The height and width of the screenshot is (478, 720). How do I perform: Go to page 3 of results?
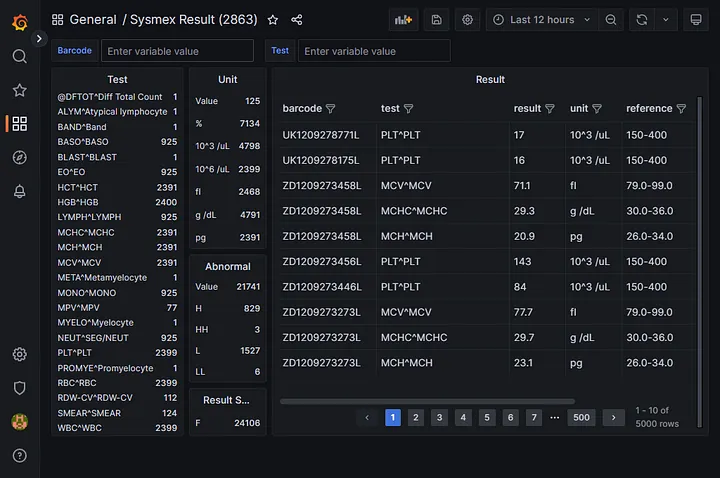point(439,417)
